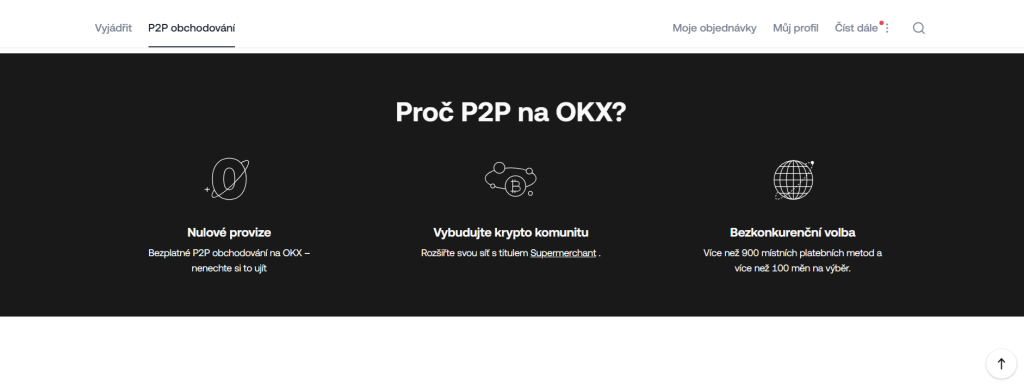
Task: Click the Nulové provize heading
Action: pyautogui.click(x=229, y=232)
